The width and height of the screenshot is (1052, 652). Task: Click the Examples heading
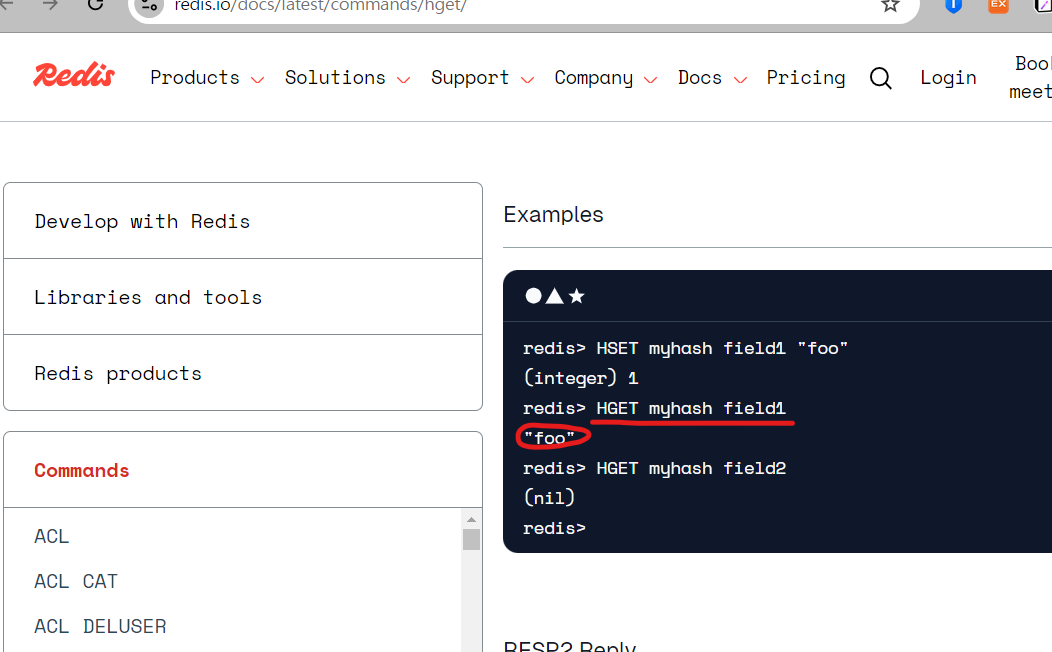pyautogui.click(x=554, y=215)
